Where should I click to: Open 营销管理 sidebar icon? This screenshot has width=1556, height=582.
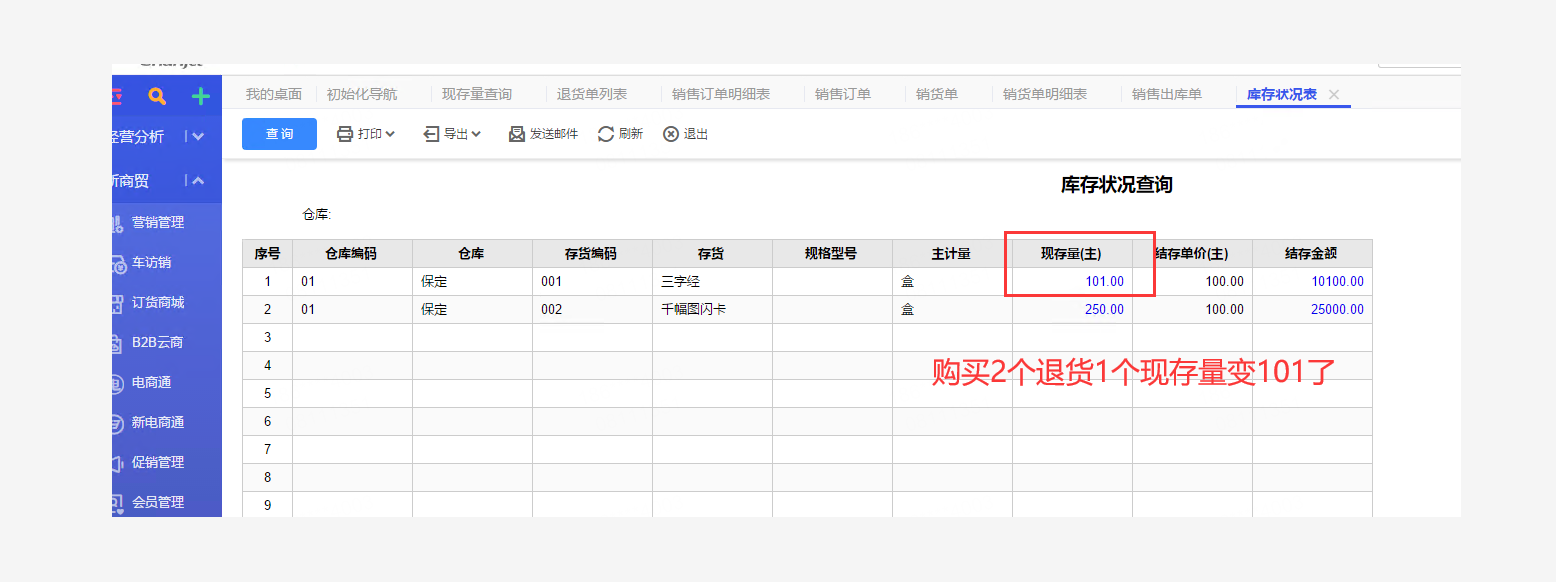coord(118,223)
